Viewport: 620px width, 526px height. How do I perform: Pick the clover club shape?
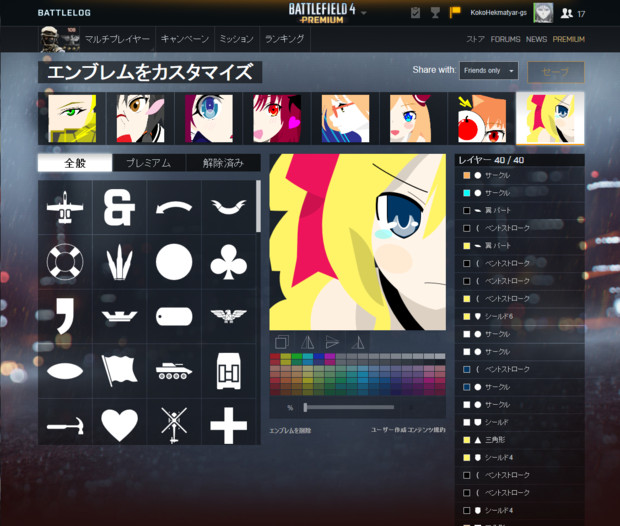pyautogui.click(x=228, y=262)
